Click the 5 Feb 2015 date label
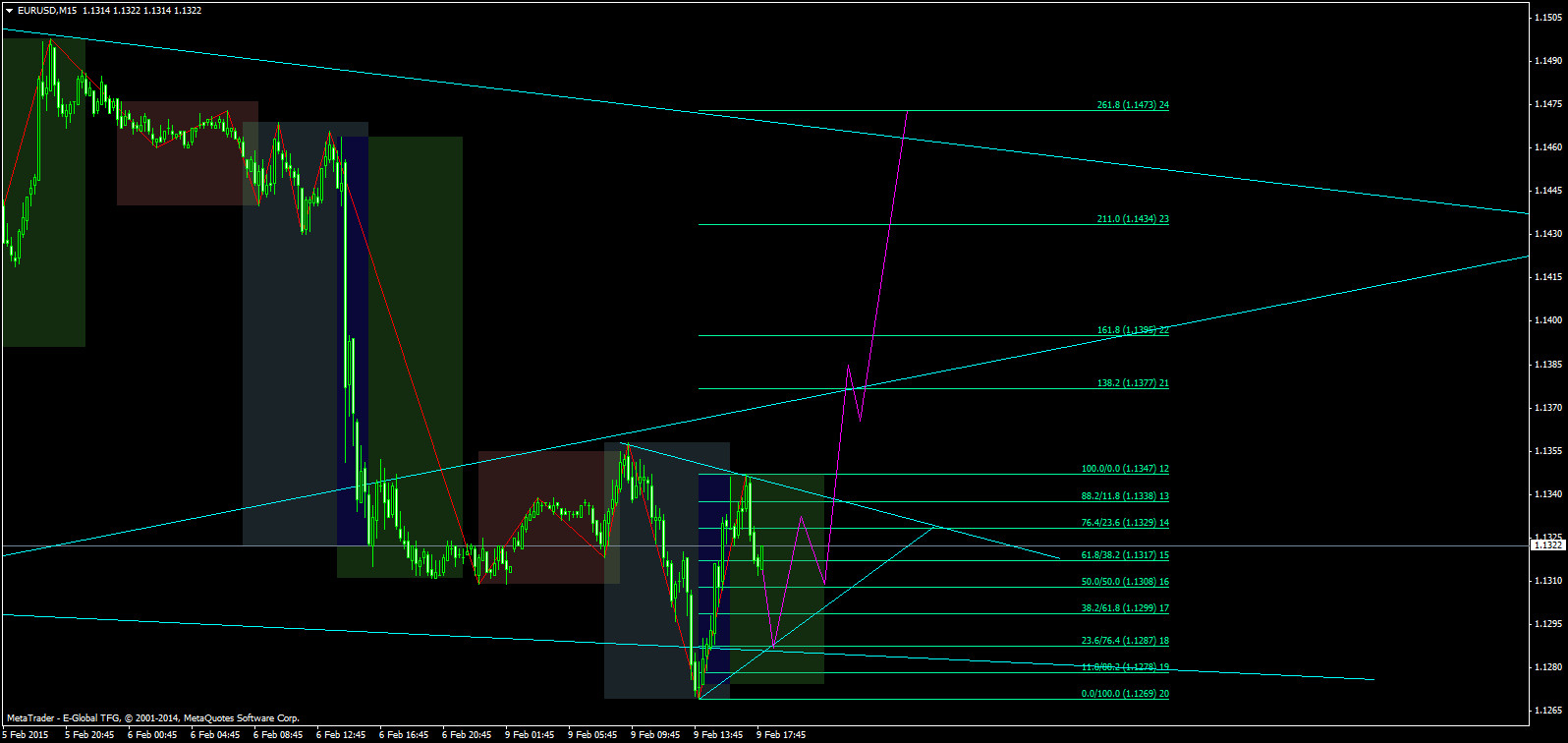This screenshot has height=743, width=1568. pyautogui.click(x=26, y=734)
